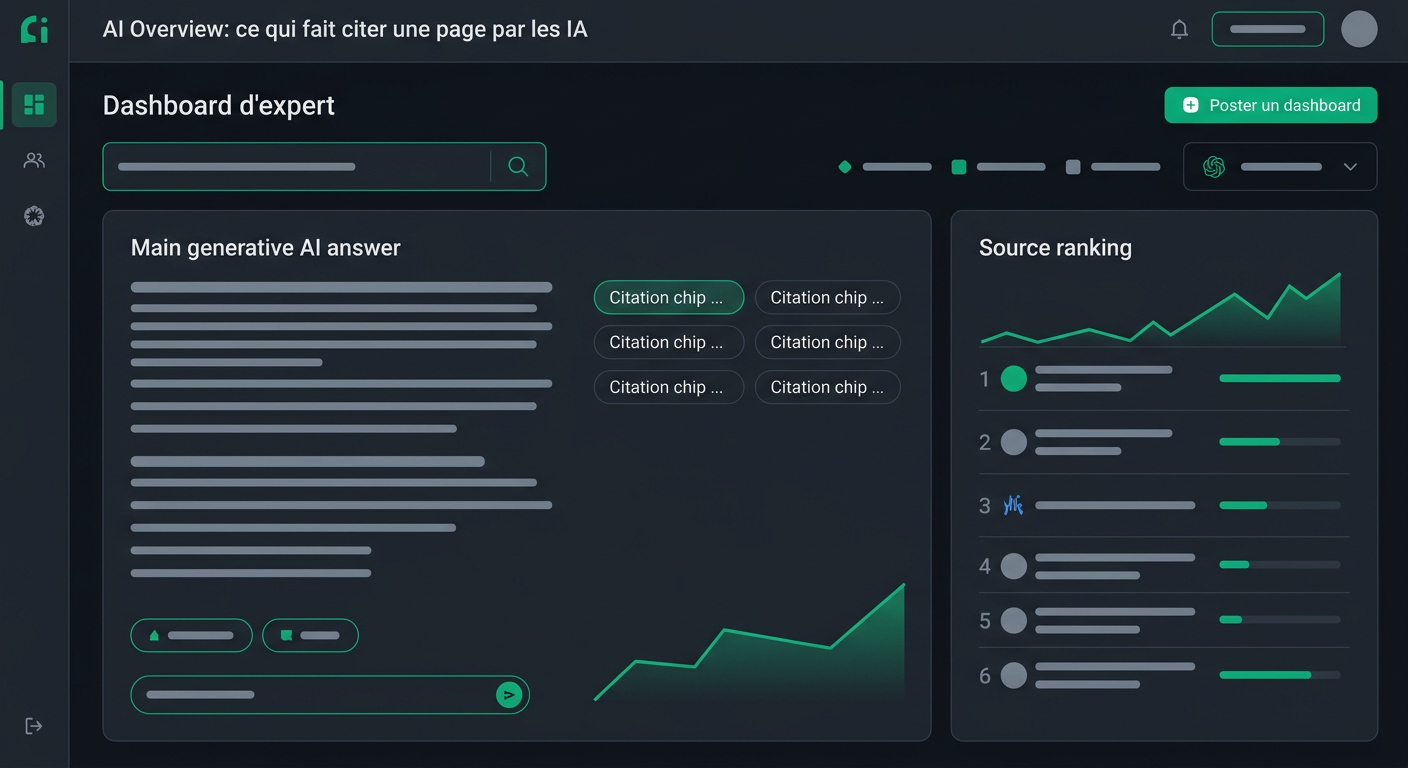The height and width of the screenshot is (768, 1408).
Task: Open notifications with the bell icon
Action: pos(1180,30)
